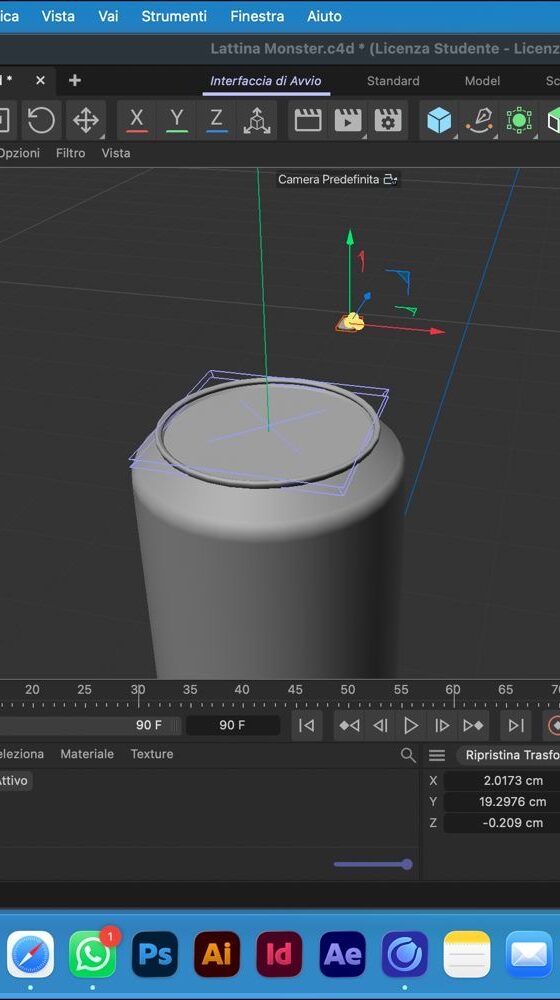Image resolution: width=560 pixels, height=1000 pixels.
Task: Select the Move tool icon
Action: point(85,120)
